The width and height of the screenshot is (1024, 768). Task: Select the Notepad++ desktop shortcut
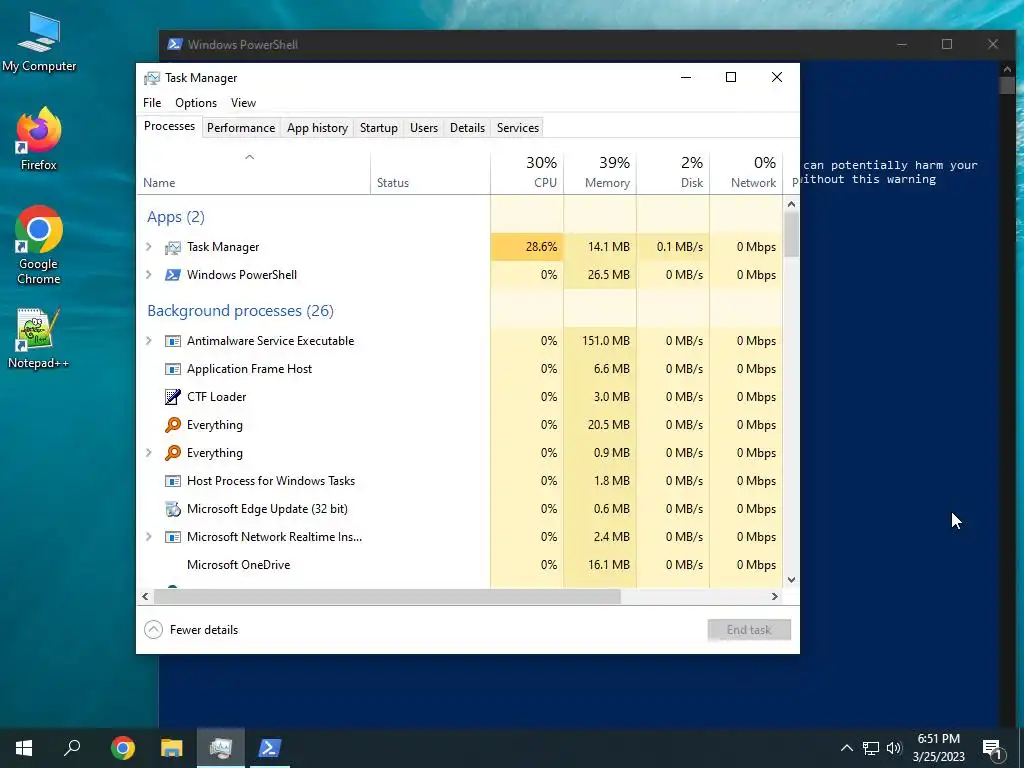coord(39,339)
